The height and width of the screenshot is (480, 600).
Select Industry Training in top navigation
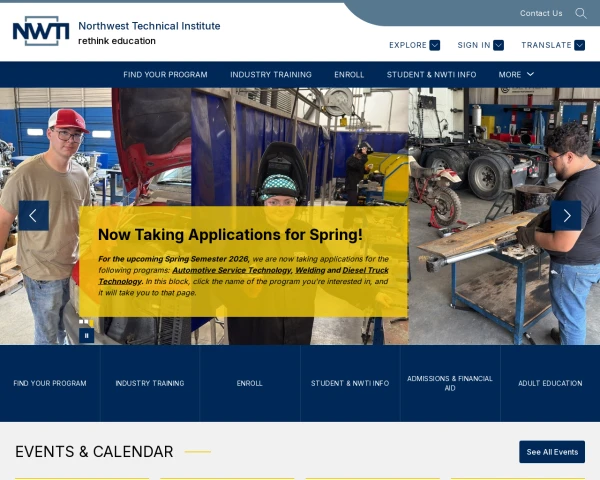270,74
